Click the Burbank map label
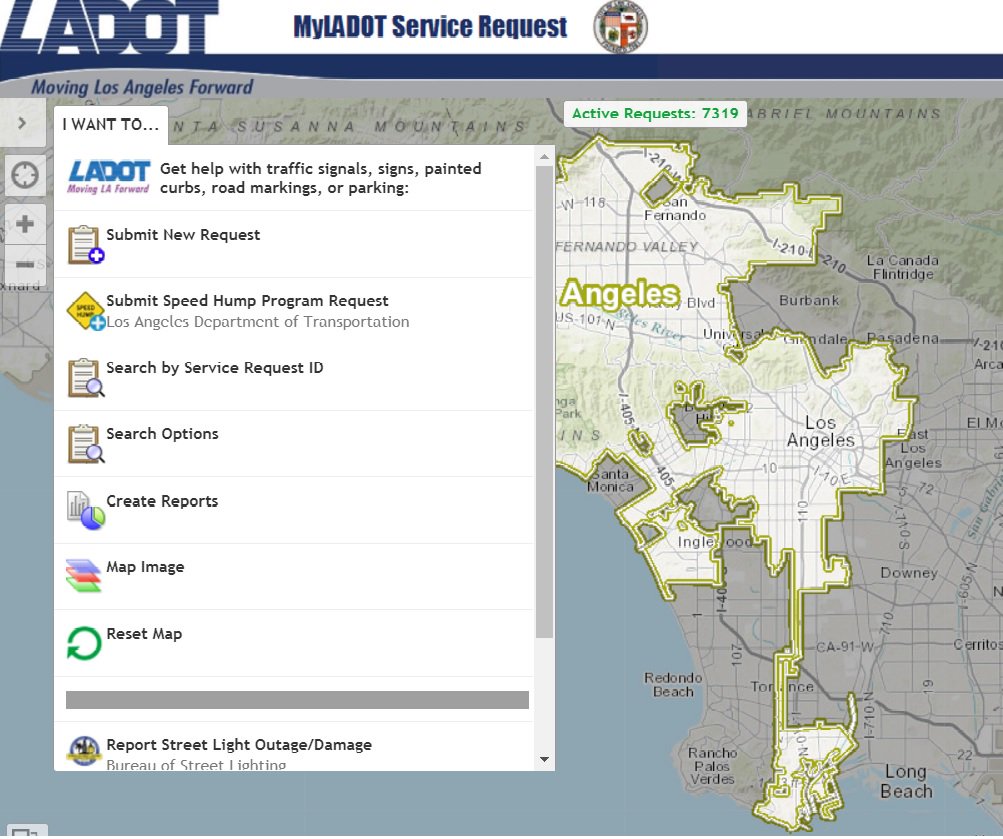The image size is (1003, 839). 809,301
